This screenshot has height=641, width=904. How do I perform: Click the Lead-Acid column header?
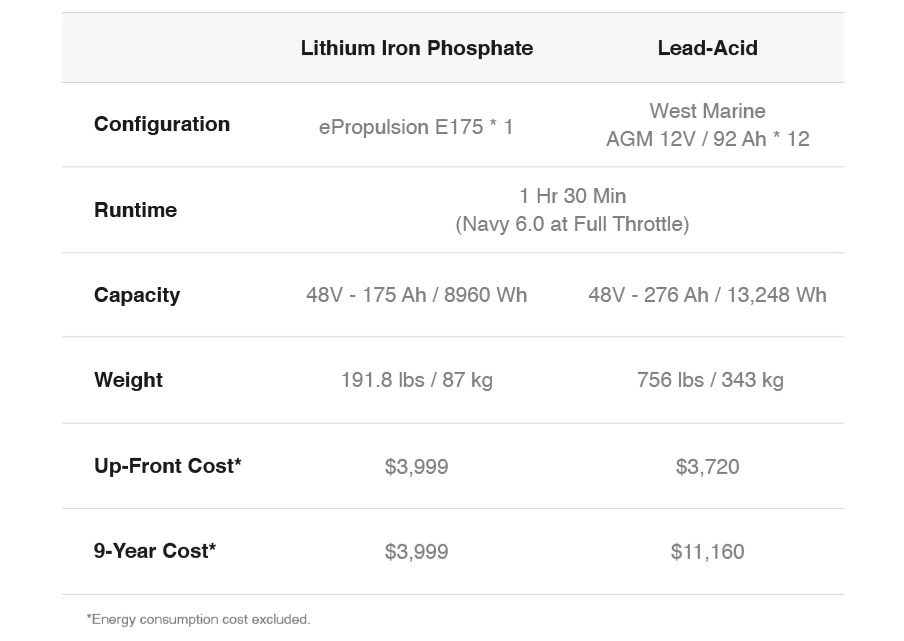707,48
